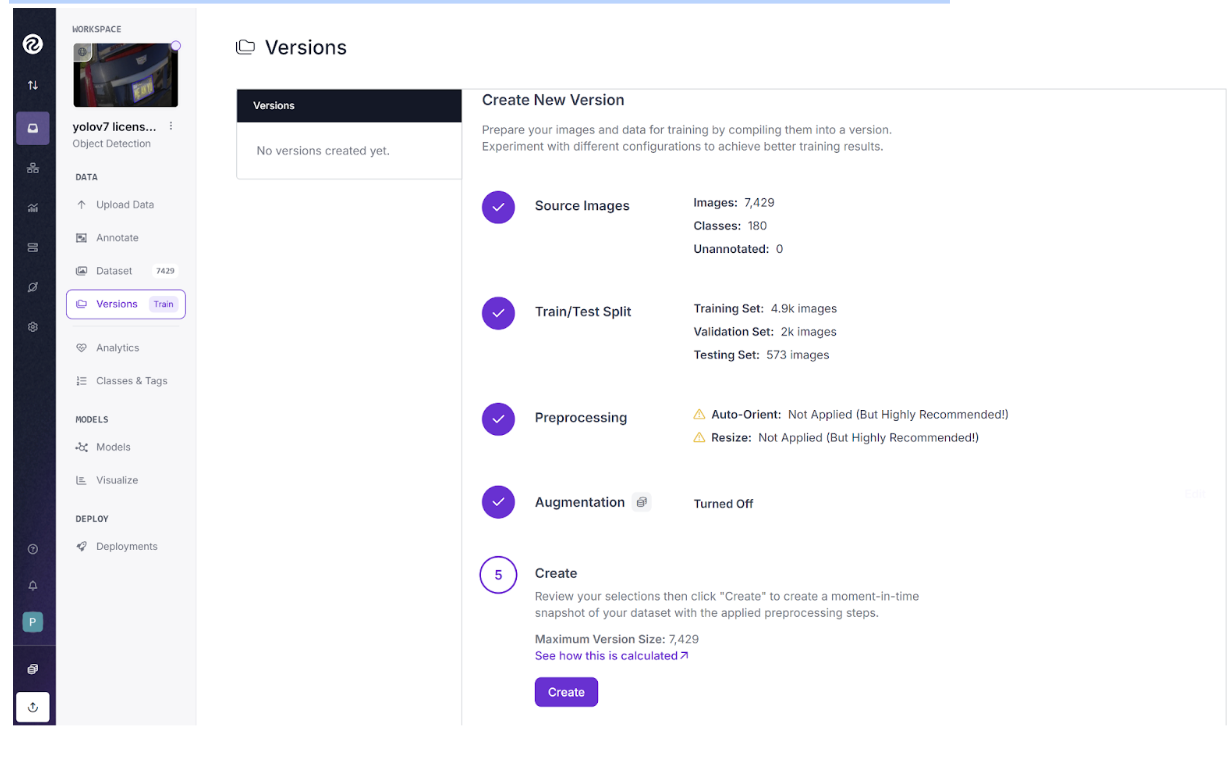Screen dimensions: 1232x760
Task: Expand the Augmentation step
Action: pyautogui.click(x=580, y=502)
